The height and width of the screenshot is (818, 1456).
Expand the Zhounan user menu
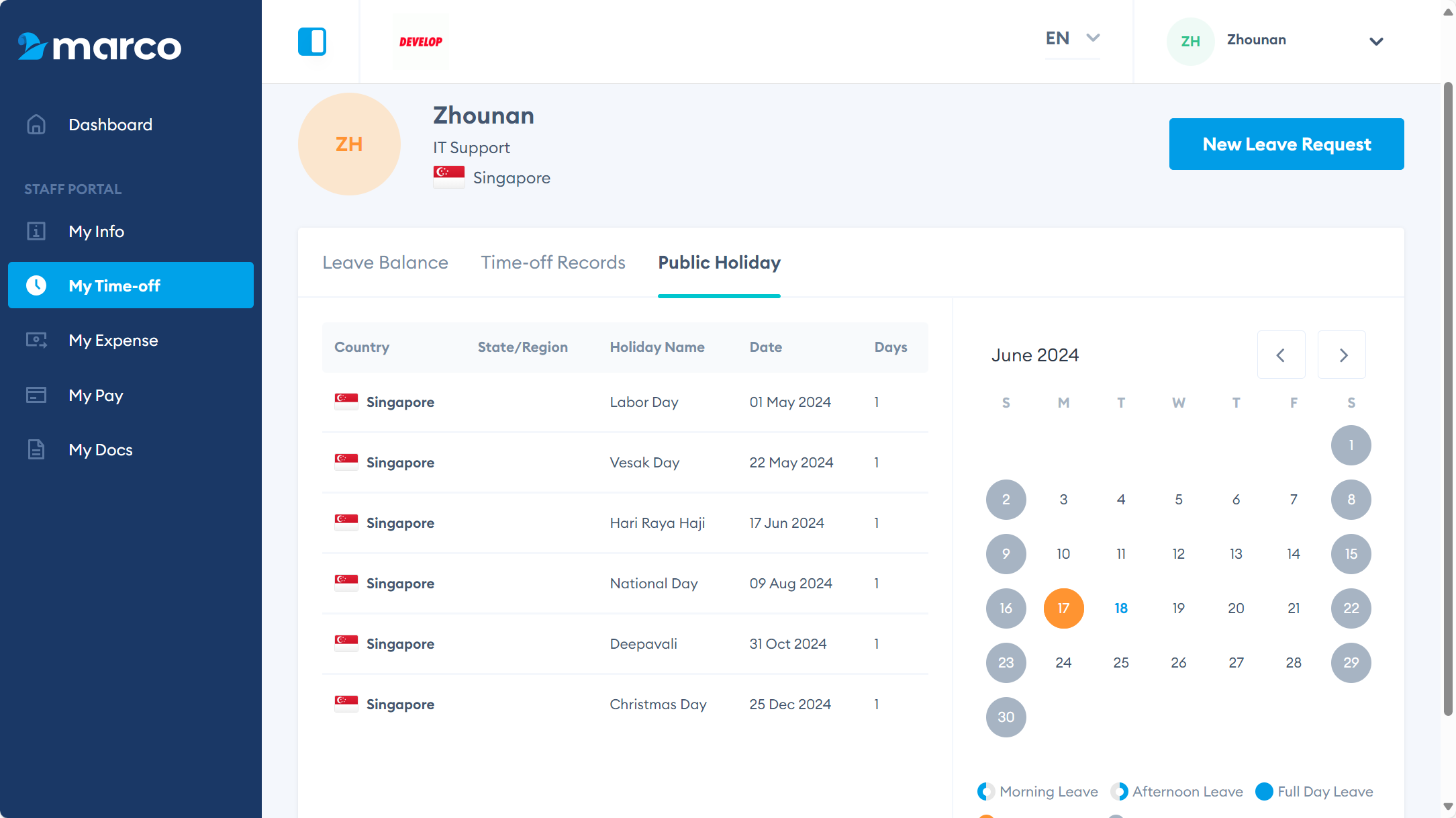[x=1375, y=42]
